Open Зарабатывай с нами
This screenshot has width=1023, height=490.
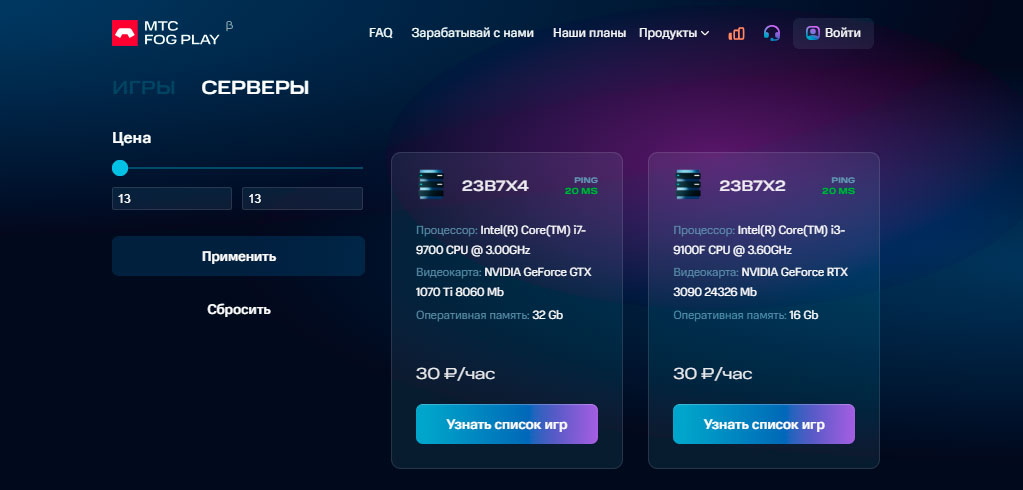(472, 33)
